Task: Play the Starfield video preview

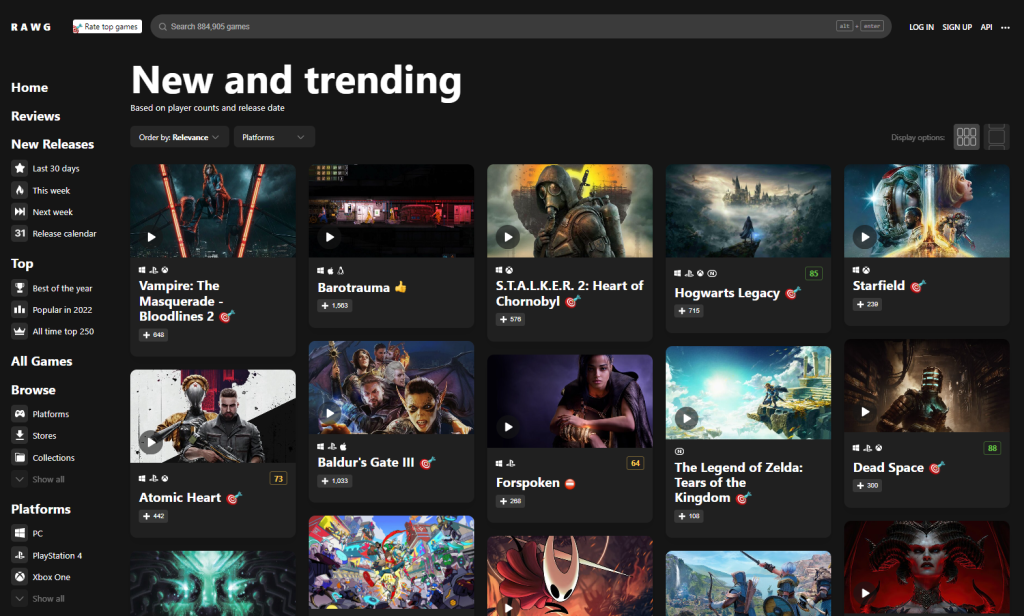Action: (865, 237)
